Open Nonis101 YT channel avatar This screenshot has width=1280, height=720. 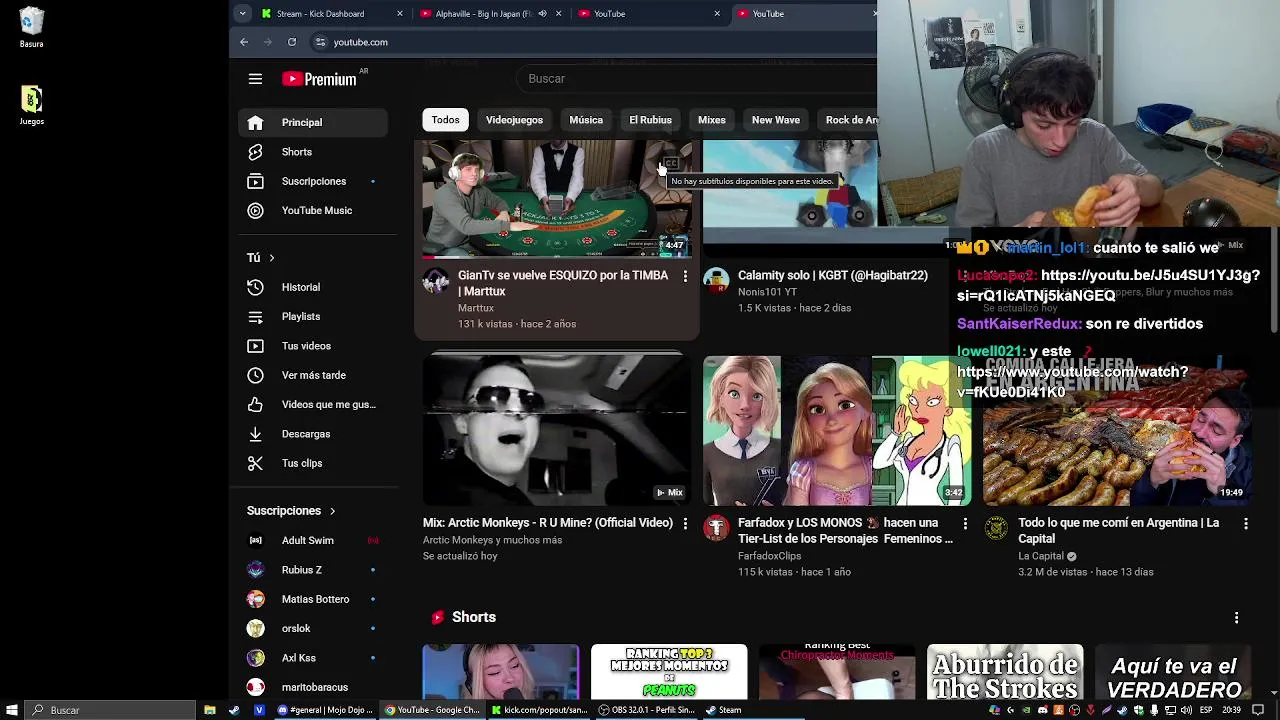(x=716, y=280)
